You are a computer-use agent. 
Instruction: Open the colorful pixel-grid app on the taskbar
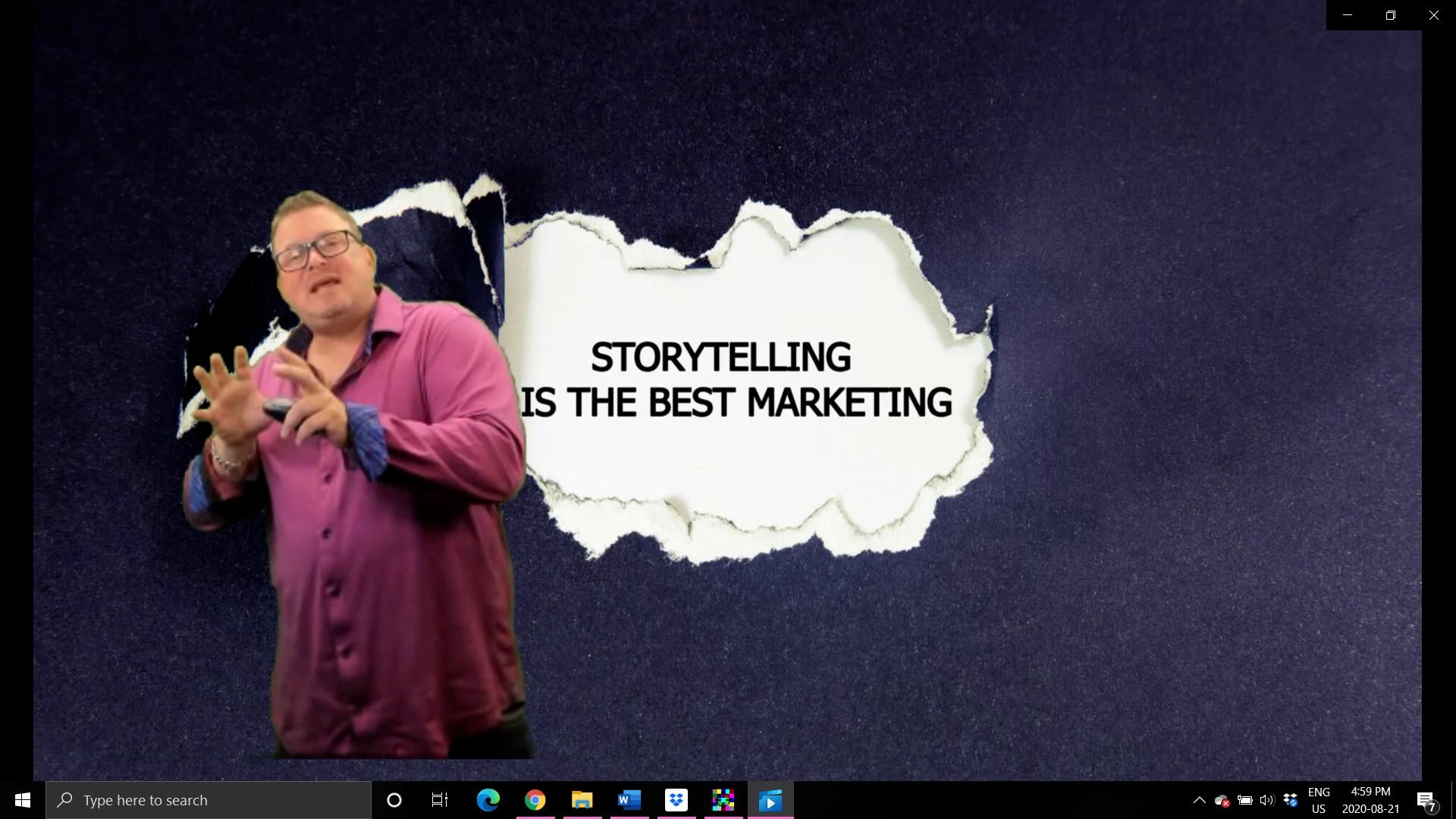click(723, 800)
